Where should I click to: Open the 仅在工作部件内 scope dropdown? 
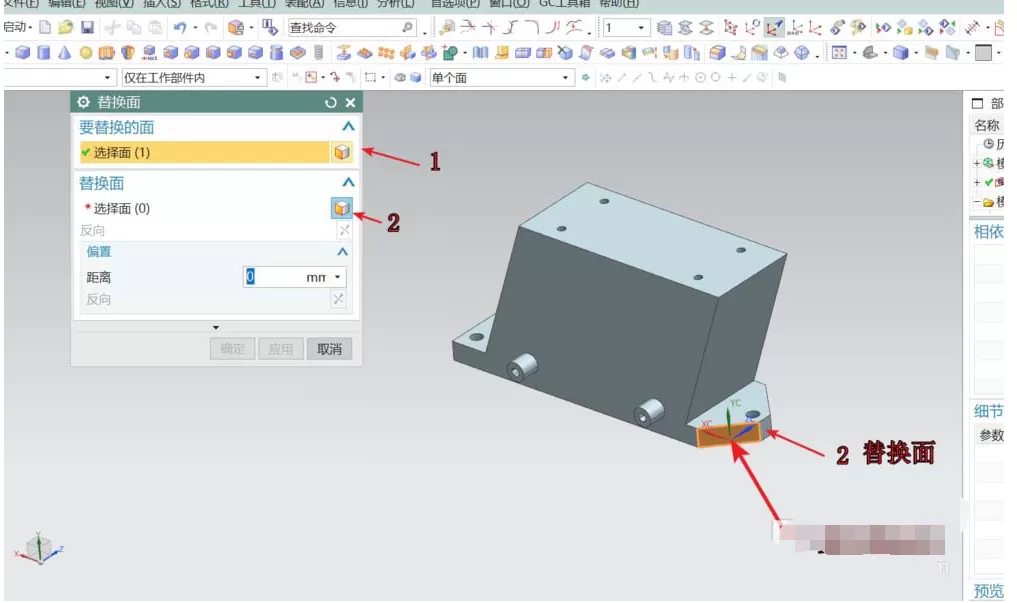(x=193, y=78)
